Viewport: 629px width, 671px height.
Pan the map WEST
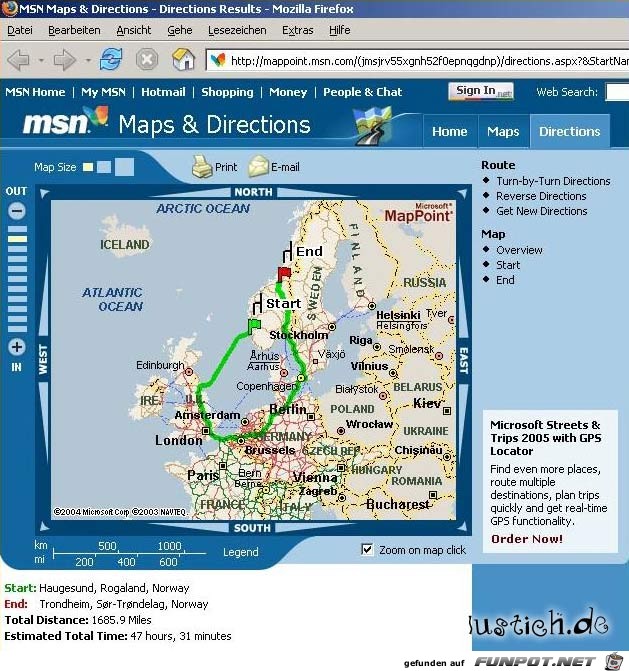(43, 360)
